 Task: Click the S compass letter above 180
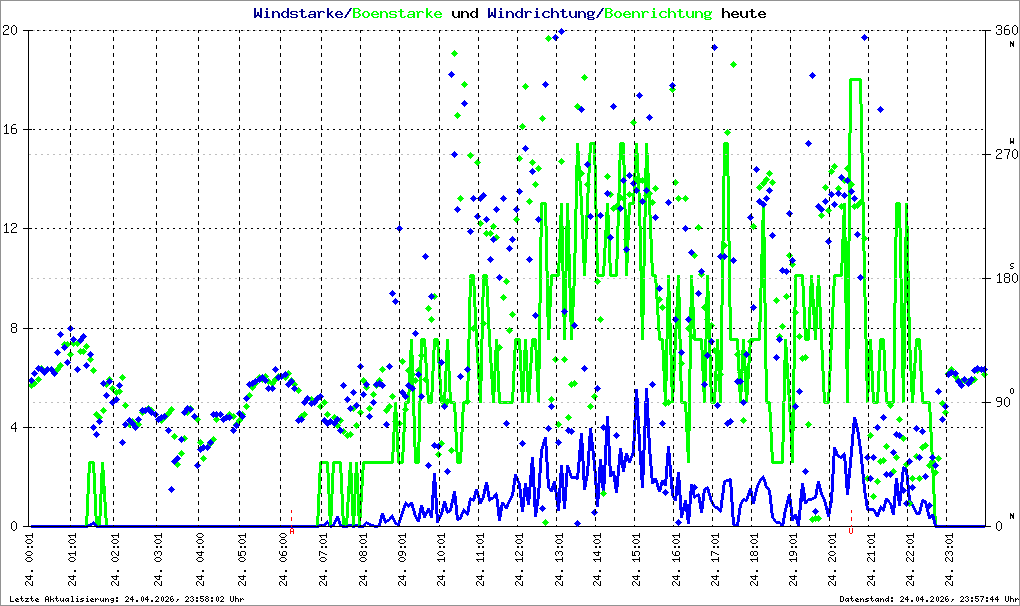click(1012, 266)
